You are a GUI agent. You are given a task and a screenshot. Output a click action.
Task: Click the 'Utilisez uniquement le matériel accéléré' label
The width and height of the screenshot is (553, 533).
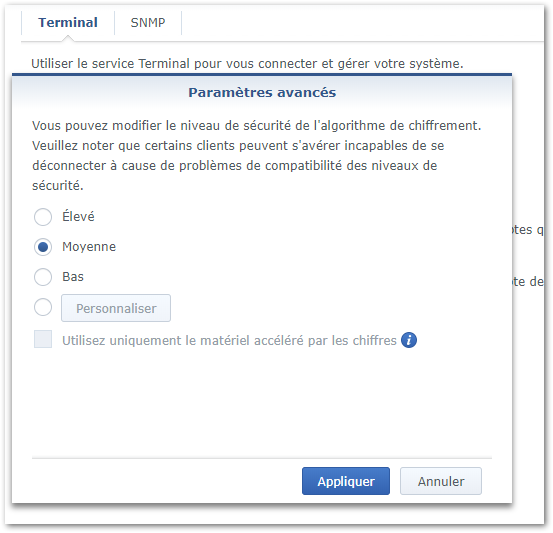coord(230,340)
